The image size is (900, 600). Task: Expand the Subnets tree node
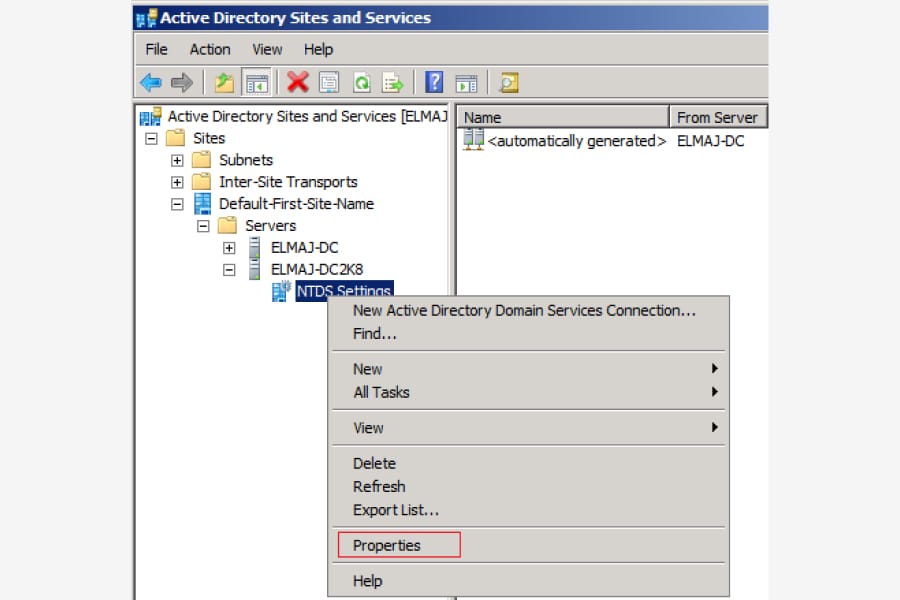click(x=177, y=160)
